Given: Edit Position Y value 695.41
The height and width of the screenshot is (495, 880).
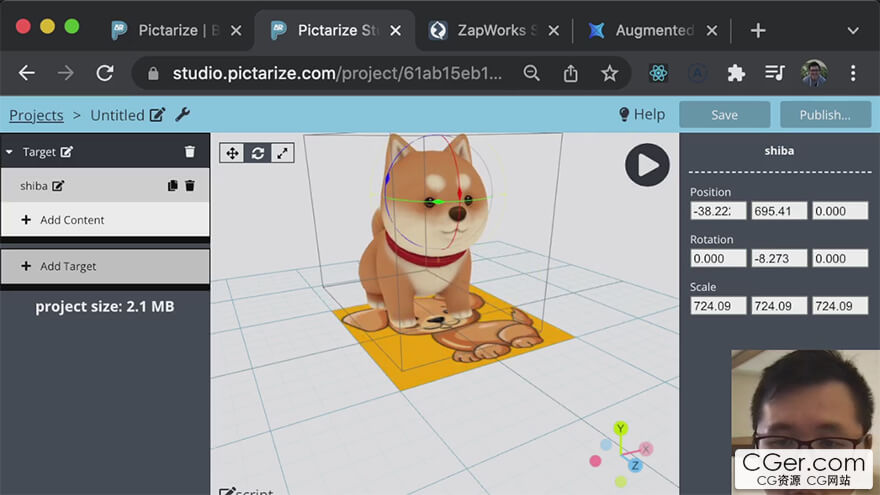Looking at the screenshot, I should tap(779, 211).
